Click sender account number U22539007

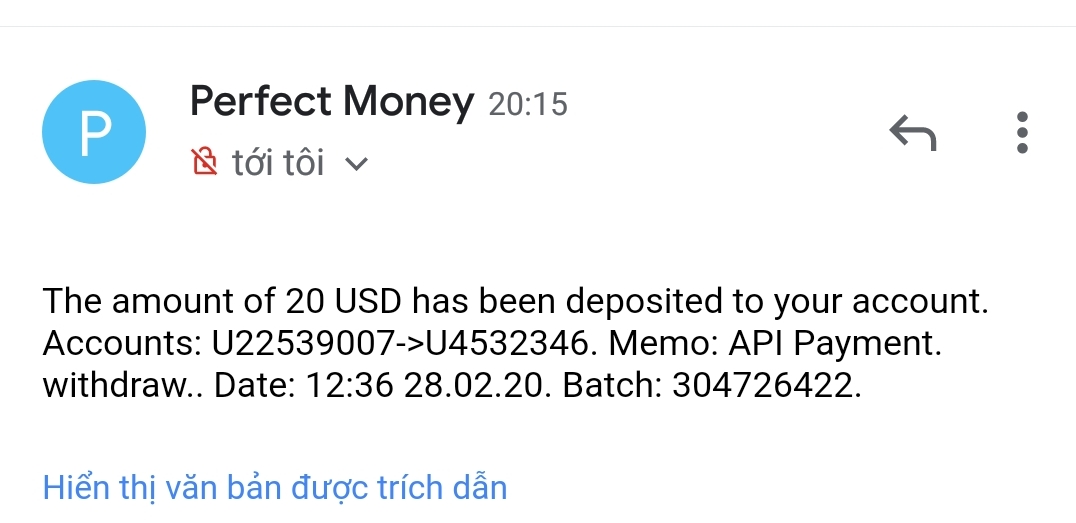coord(300,343)
